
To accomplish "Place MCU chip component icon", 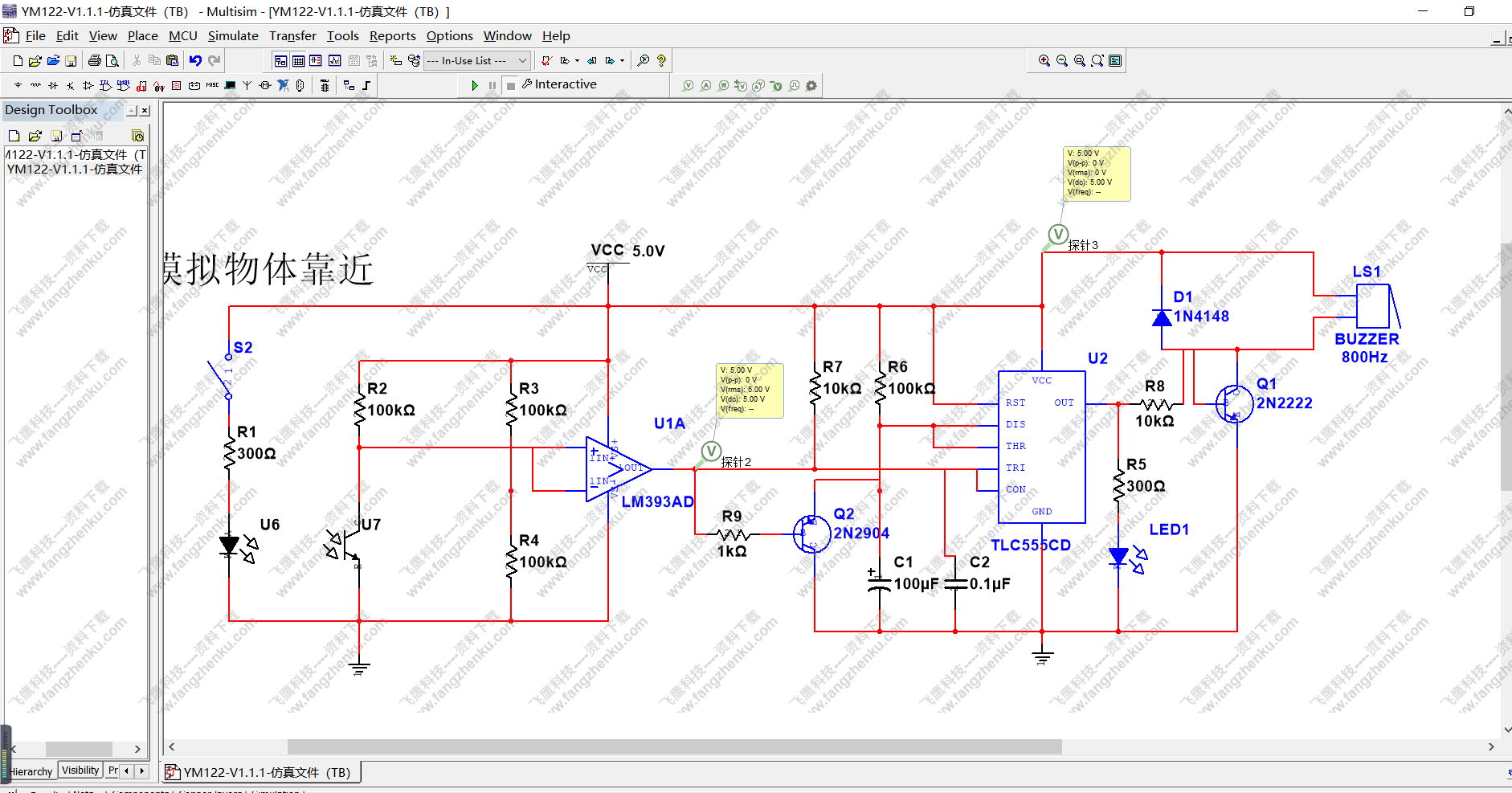I will pos(324,85).
